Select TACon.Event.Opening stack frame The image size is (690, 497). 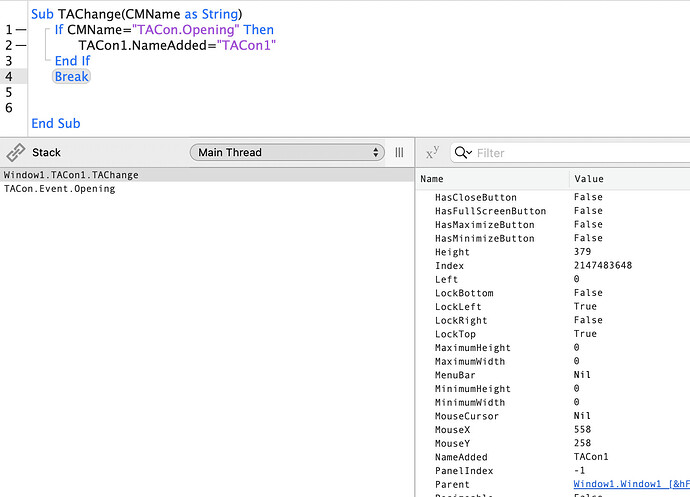click(x=207, y=188)
